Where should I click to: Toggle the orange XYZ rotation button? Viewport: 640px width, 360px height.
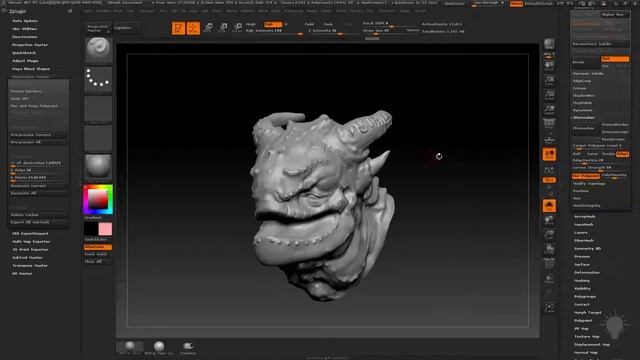pyautogui.click(x=549, y=180)
